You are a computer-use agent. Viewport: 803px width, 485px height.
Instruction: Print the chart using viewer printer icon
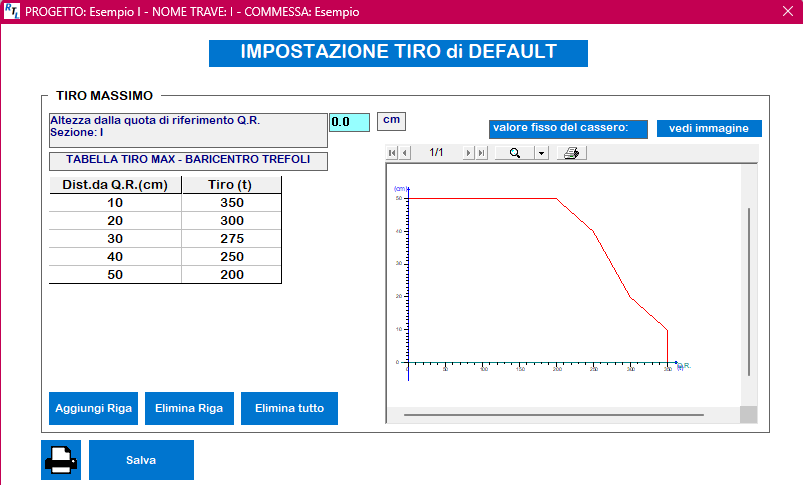pos(571,153)
